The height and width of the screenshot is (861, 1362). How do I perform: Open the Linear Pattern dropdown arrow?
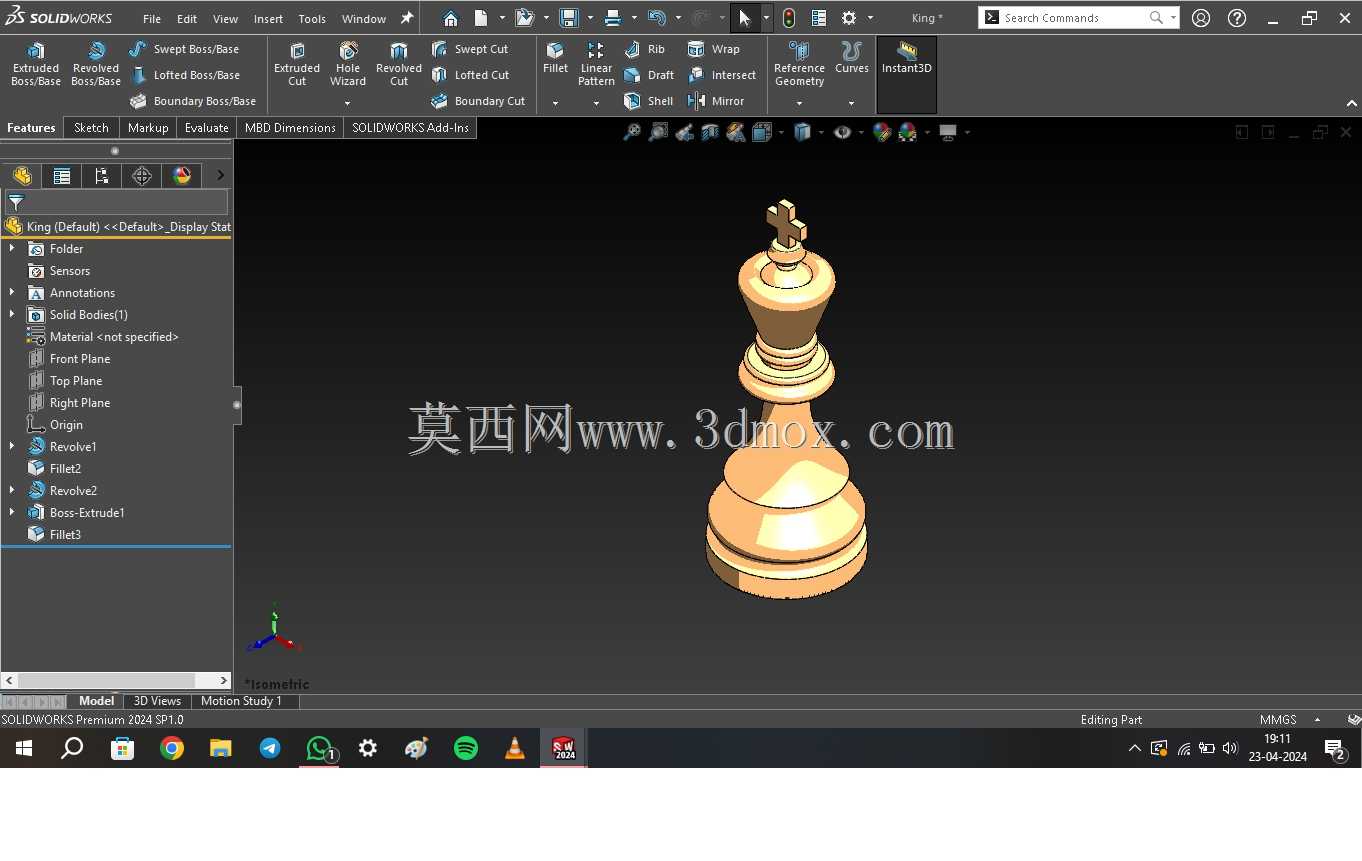(596, 103)
